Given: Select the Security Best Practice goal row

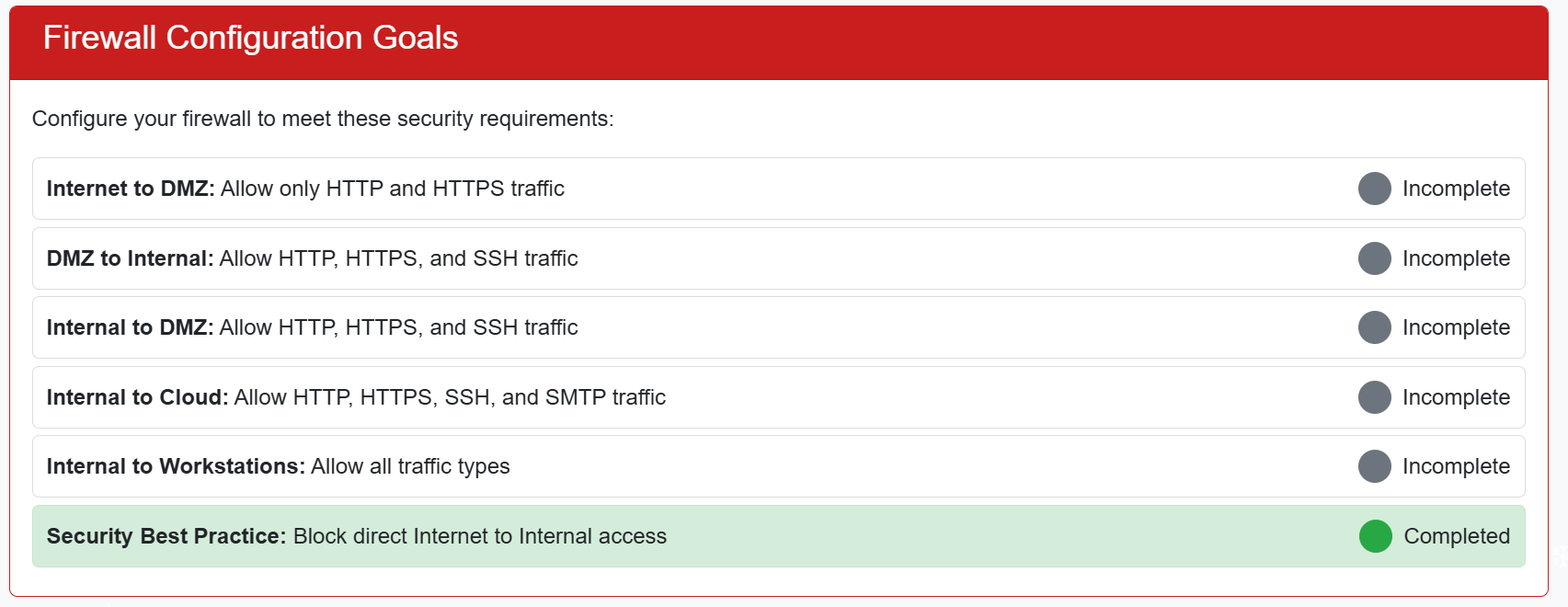Looking at the screenshot, I should 778,536.
